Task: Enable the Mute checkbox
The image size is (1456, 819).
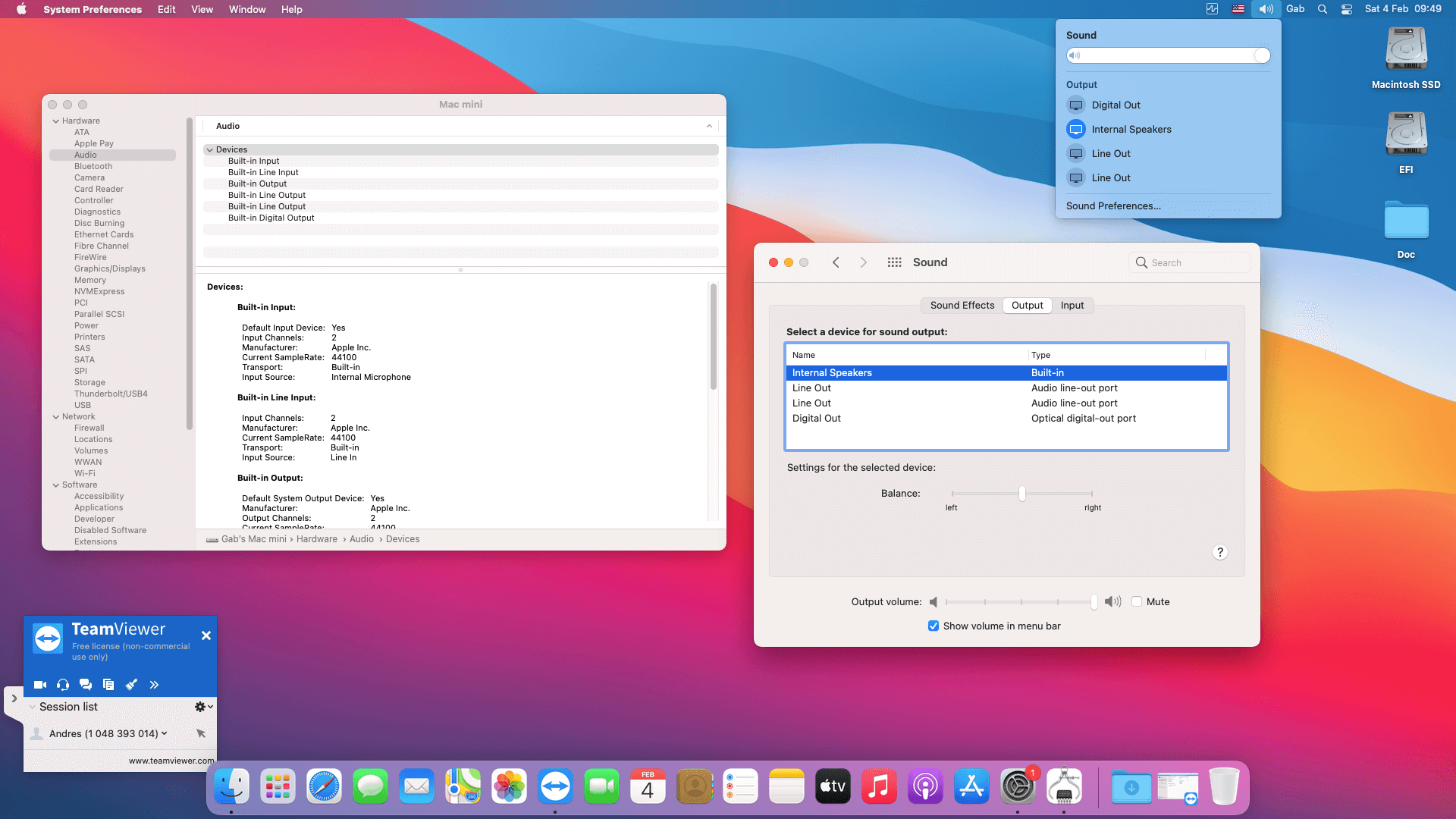Action: (x=1137, y=601)
